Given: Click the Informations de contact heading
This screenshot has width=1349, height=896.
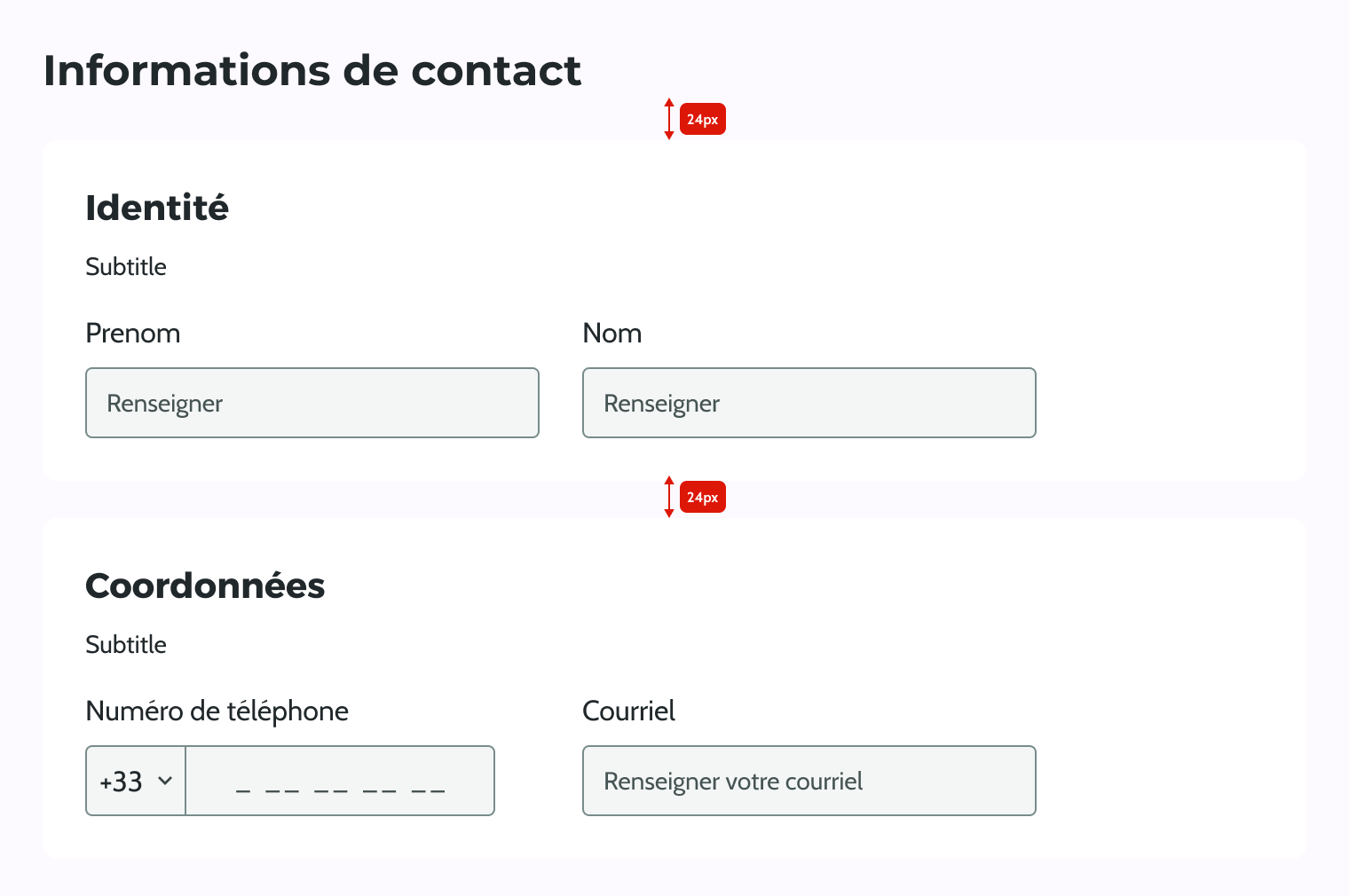Looking at the screenshot, I should pos(312,69).
